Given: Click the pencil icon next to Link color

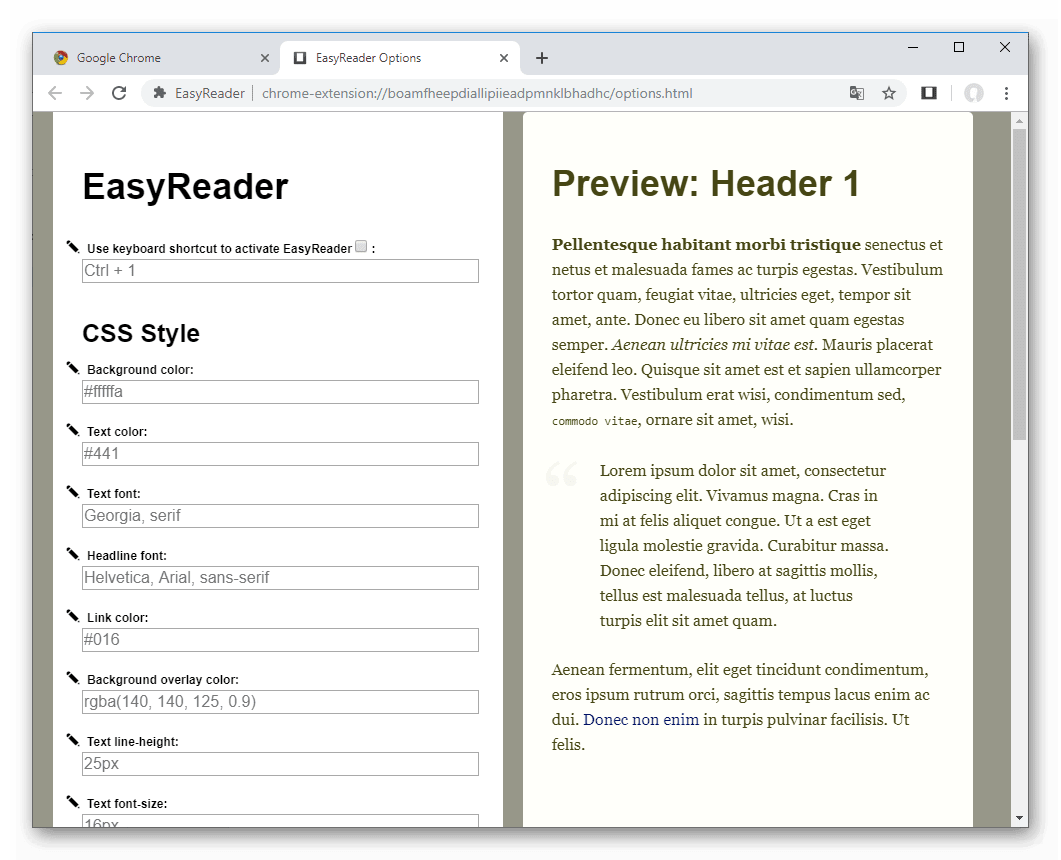Looking at the screenshot, I should [73, 616].
